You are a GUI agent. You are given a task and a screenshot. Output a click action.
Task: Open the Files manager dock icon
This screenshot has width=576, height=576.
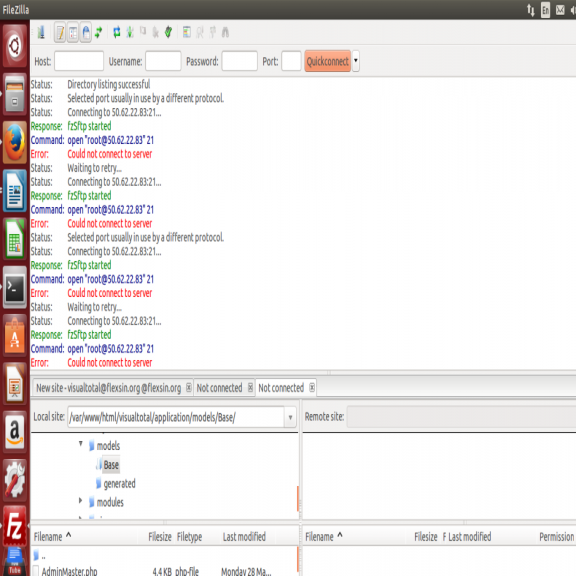click(15, 94)
